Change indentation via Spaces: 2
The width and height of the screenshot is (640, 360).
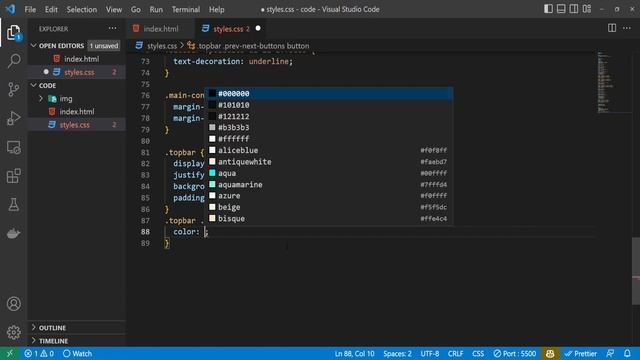coord(397,353)
